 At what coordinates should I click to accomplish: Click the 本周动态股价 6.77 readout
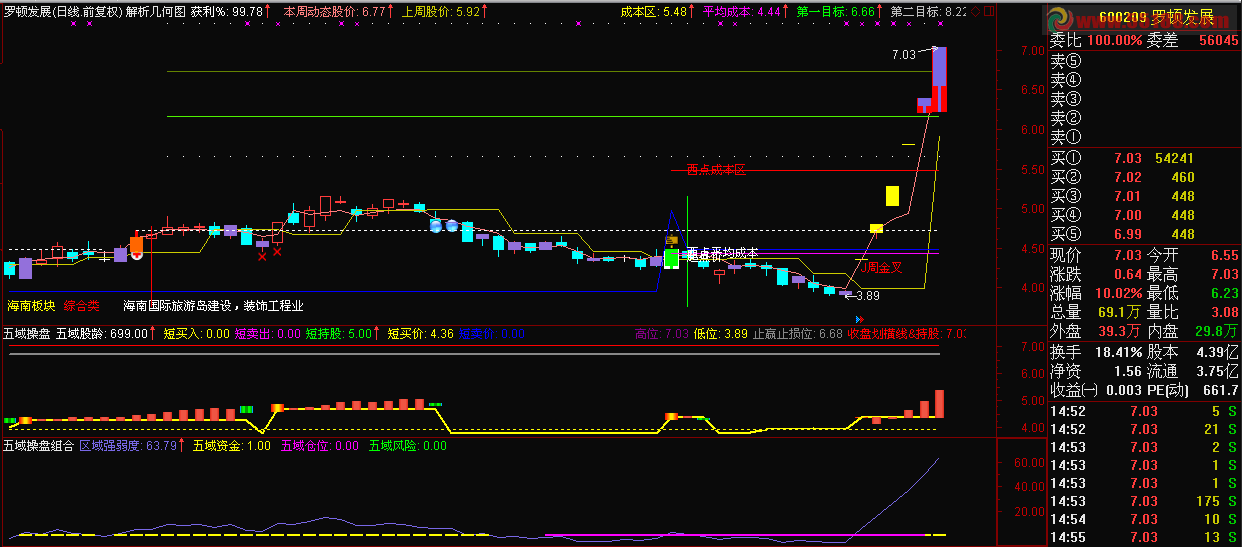(x=335, y=11)
